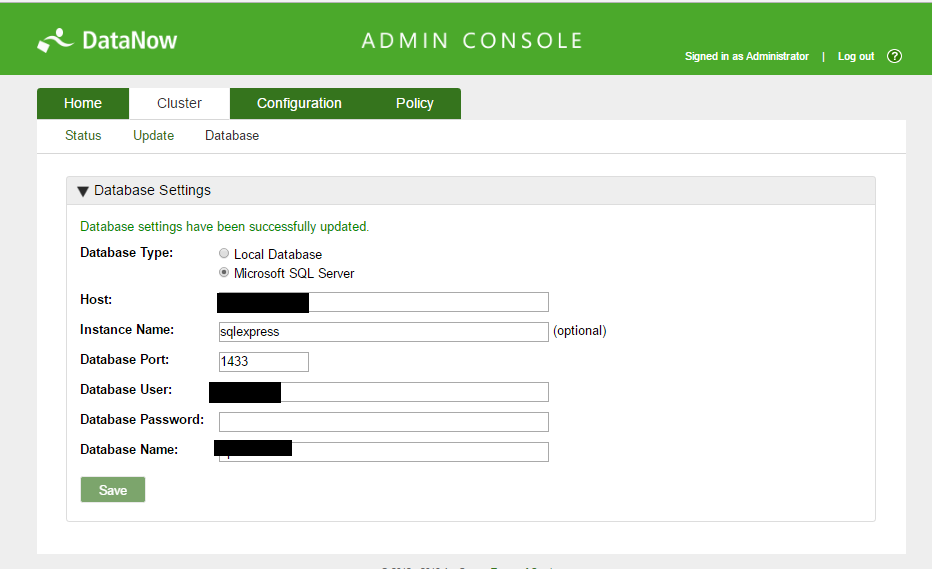The height and width of the screenshot is (569, 932).
Task: Open the help question mark icon
Action: 894,56
